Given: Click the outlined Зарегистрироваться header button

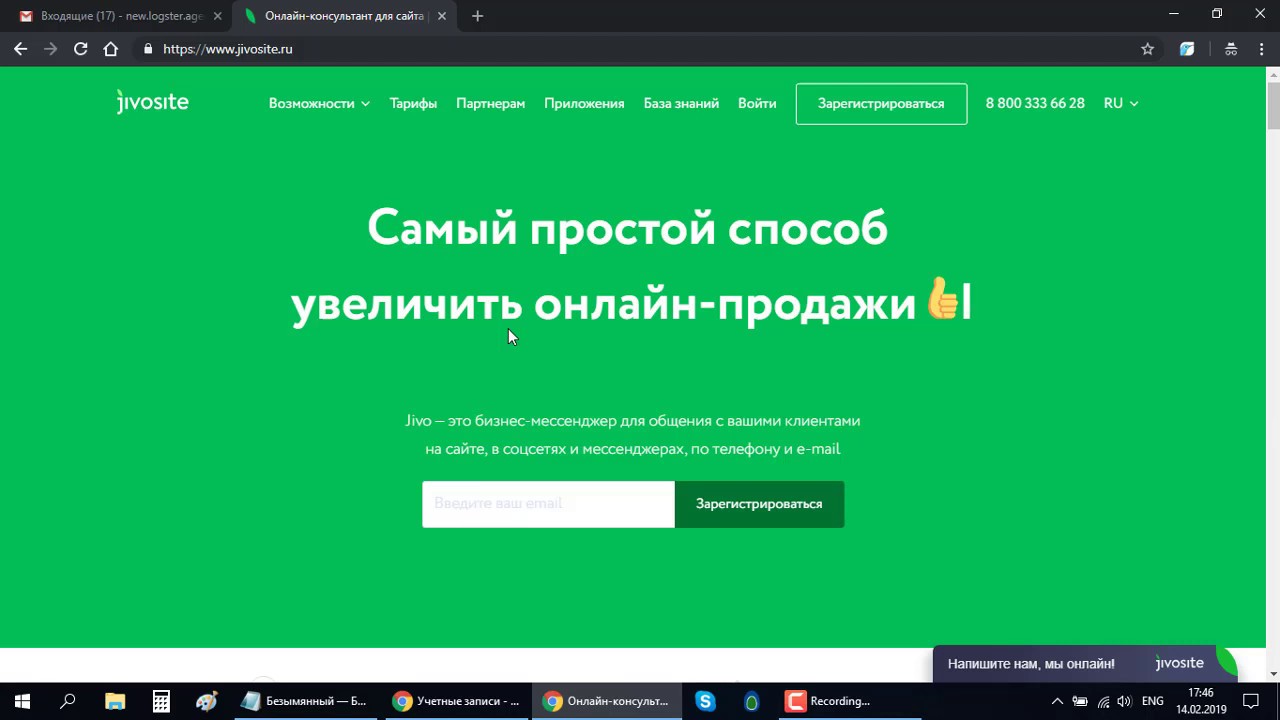Looking at the screenshot, I should coord(881,104).
